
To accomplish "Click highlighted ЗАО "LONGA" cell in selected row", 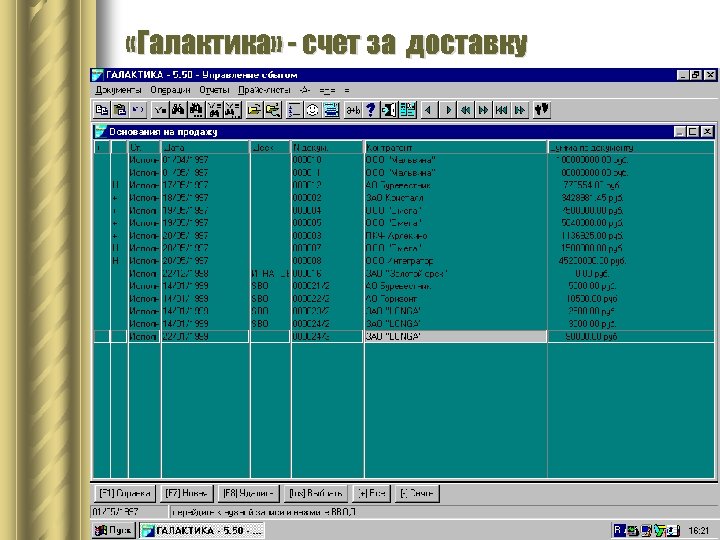I will (456, 336).
